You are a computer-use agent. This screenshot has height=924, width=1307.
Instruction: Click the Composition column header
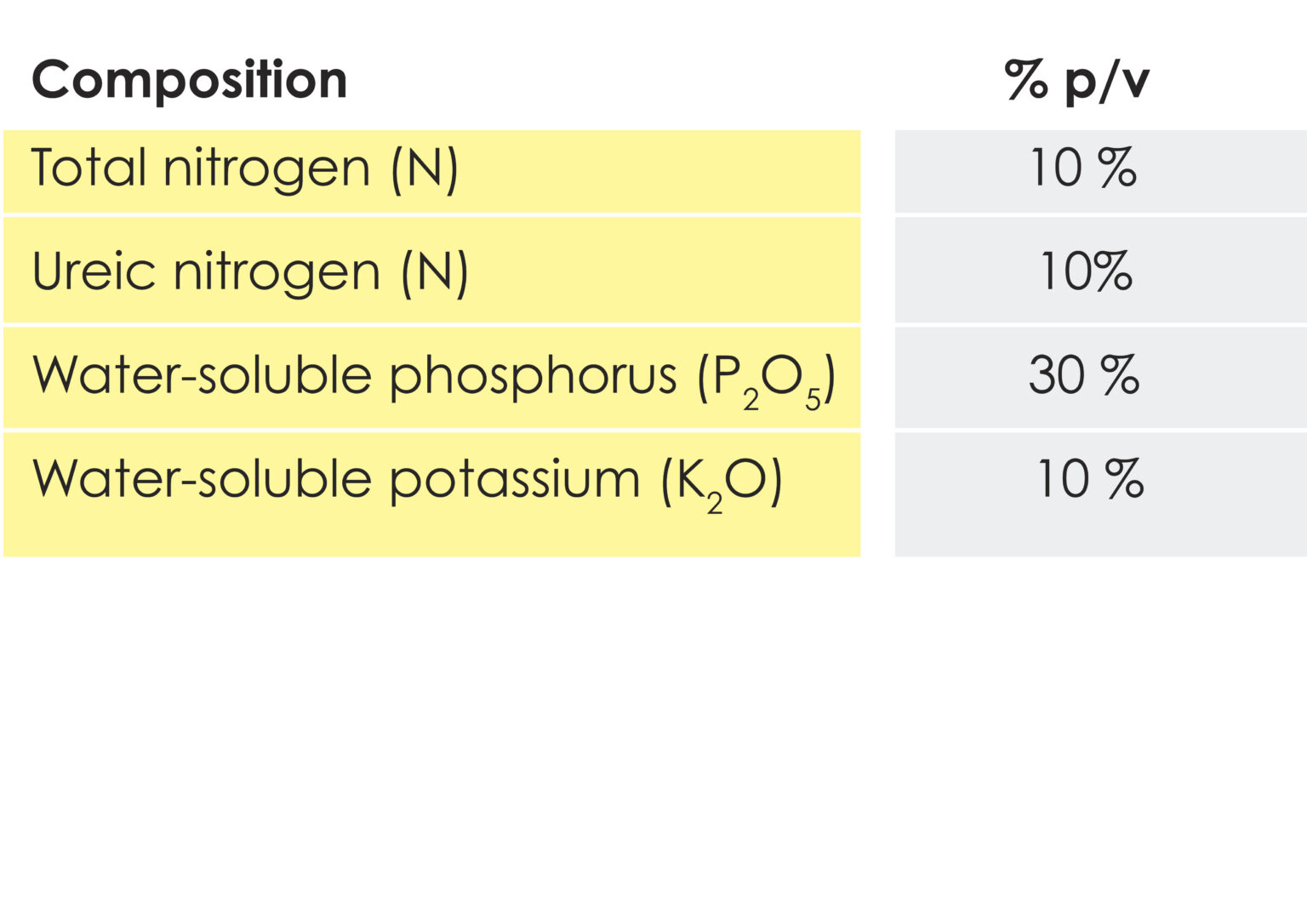click(189, 81)
